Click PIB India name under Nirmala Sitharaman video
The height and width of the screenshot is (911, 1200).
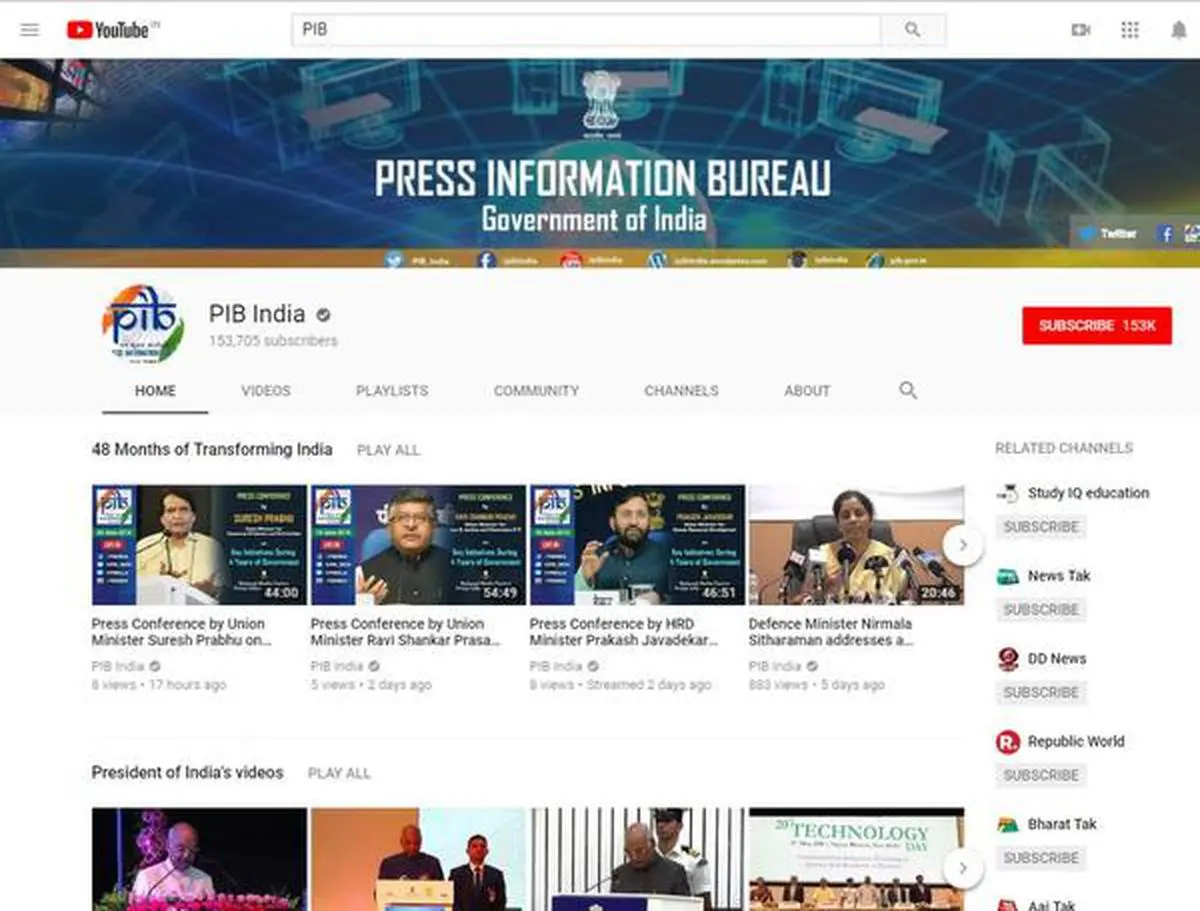(x=775, y=666)
